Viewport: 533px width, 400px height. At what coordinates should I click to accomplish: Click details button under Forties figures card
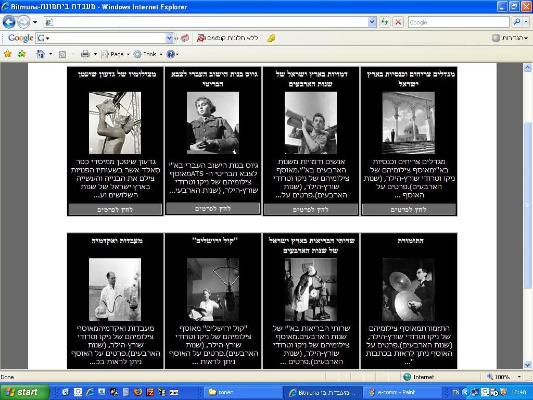pos(311,209)
